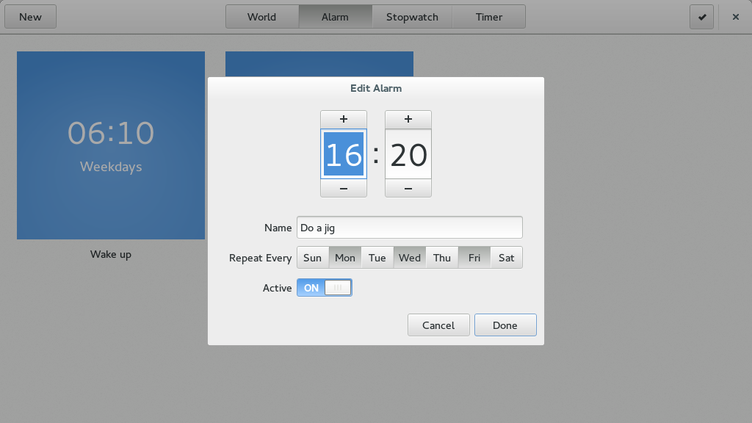Enable the Tue repeat day

tap(377, 258)
